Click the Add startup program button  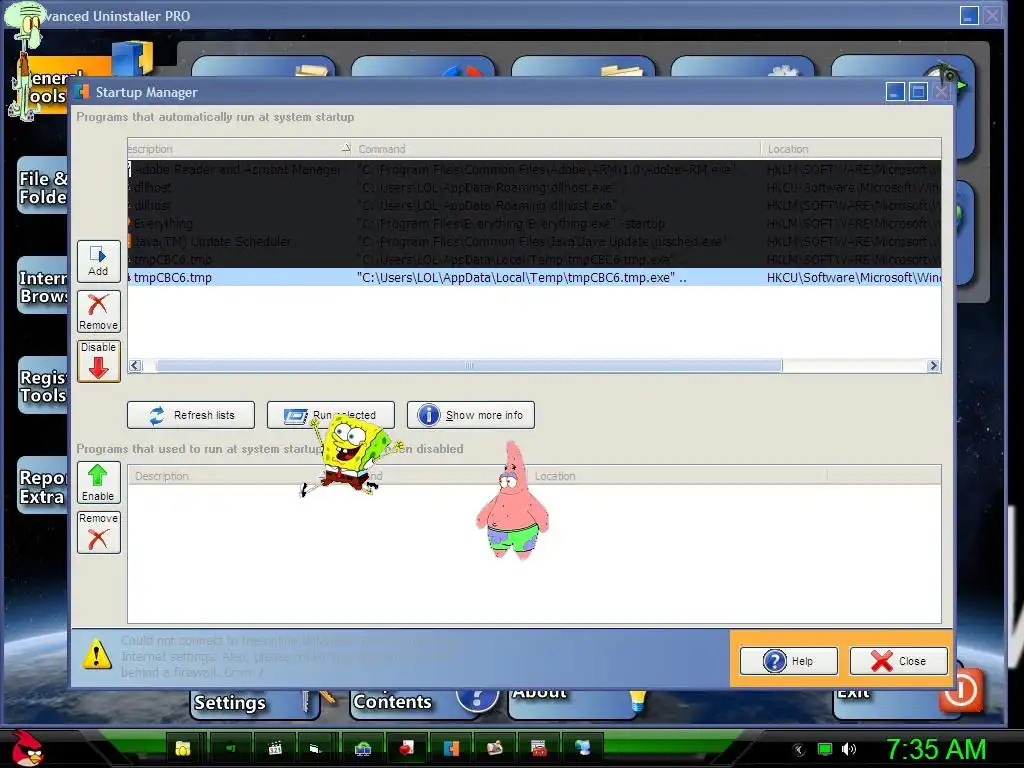tap(99, 261)
